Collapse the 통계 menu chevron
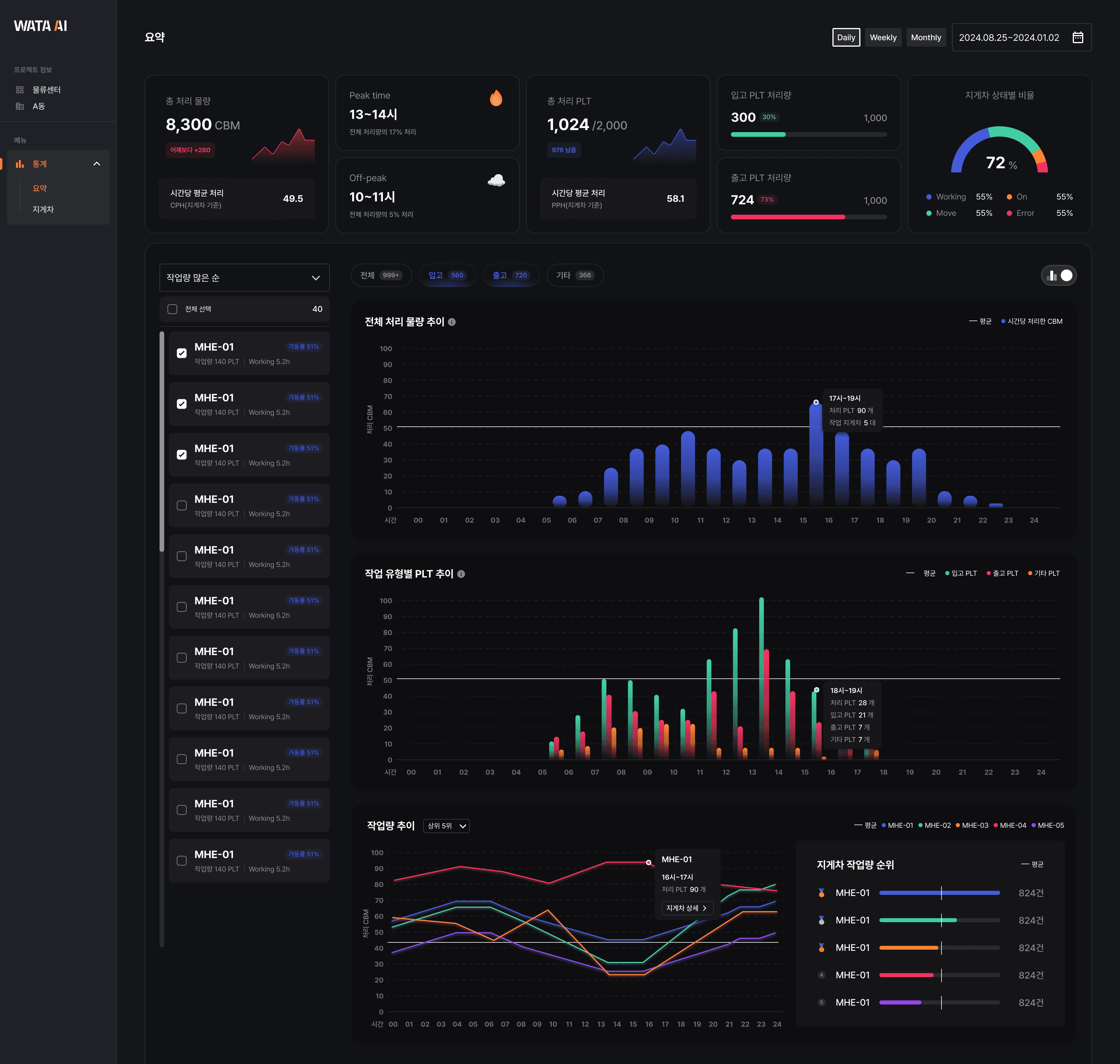 pyautogui.click(x=97, y=164)
